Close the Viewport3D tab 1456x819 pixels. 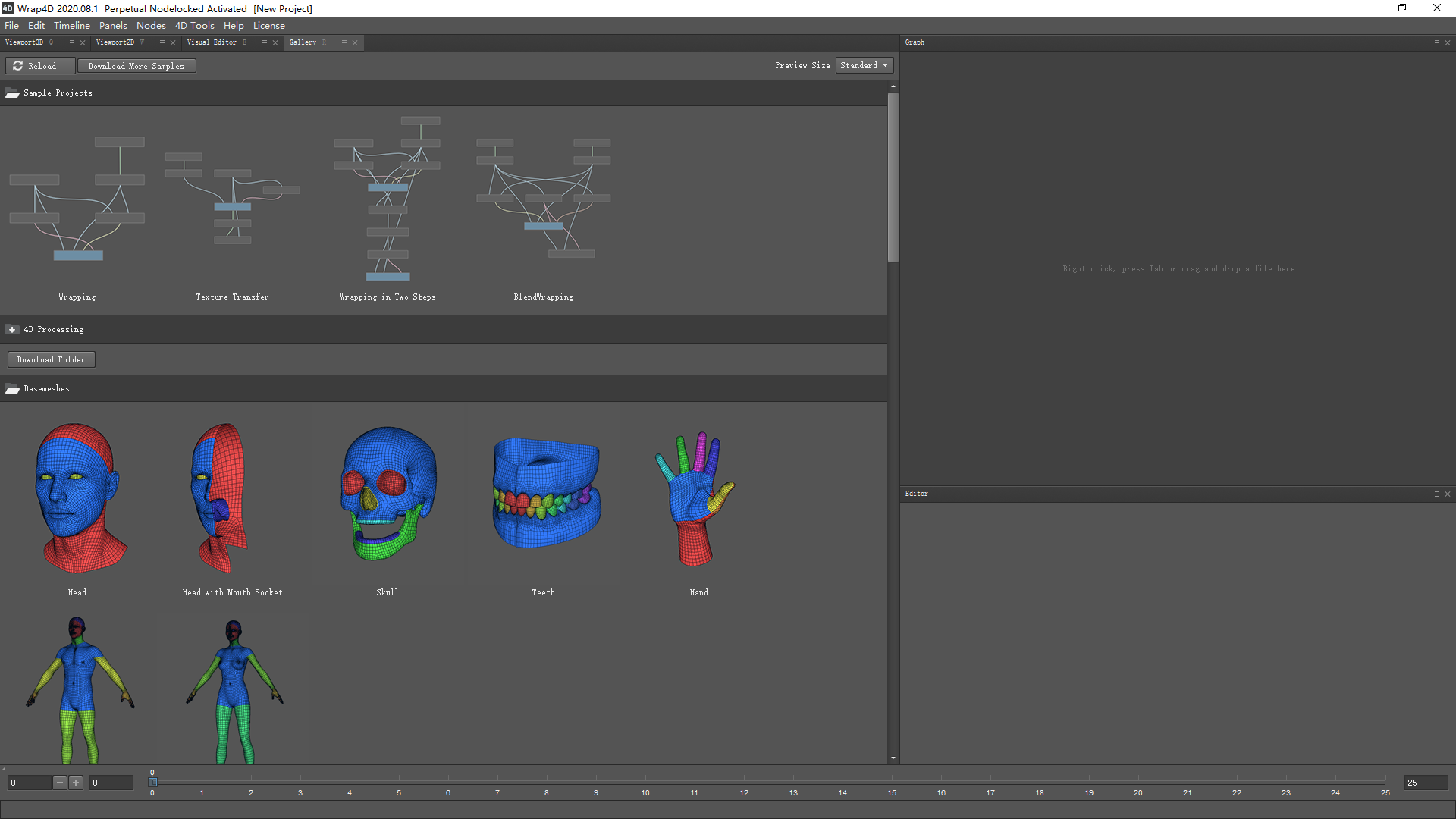click(83, 43)
